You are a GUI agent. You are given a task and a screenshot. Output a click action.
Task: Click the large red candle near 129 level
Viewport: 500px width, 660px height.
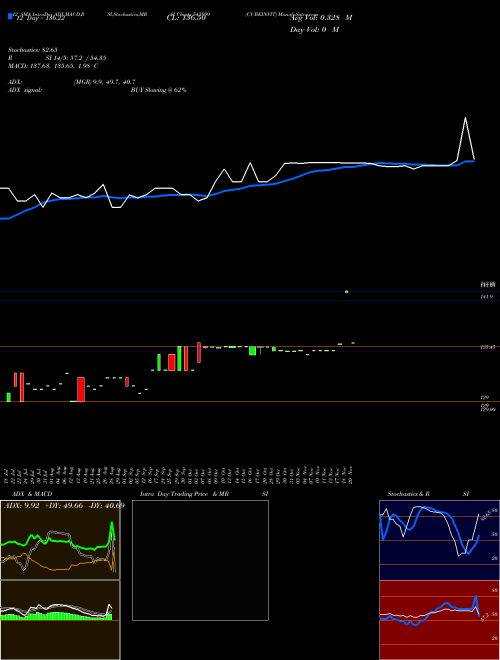[x=81, y=389]
